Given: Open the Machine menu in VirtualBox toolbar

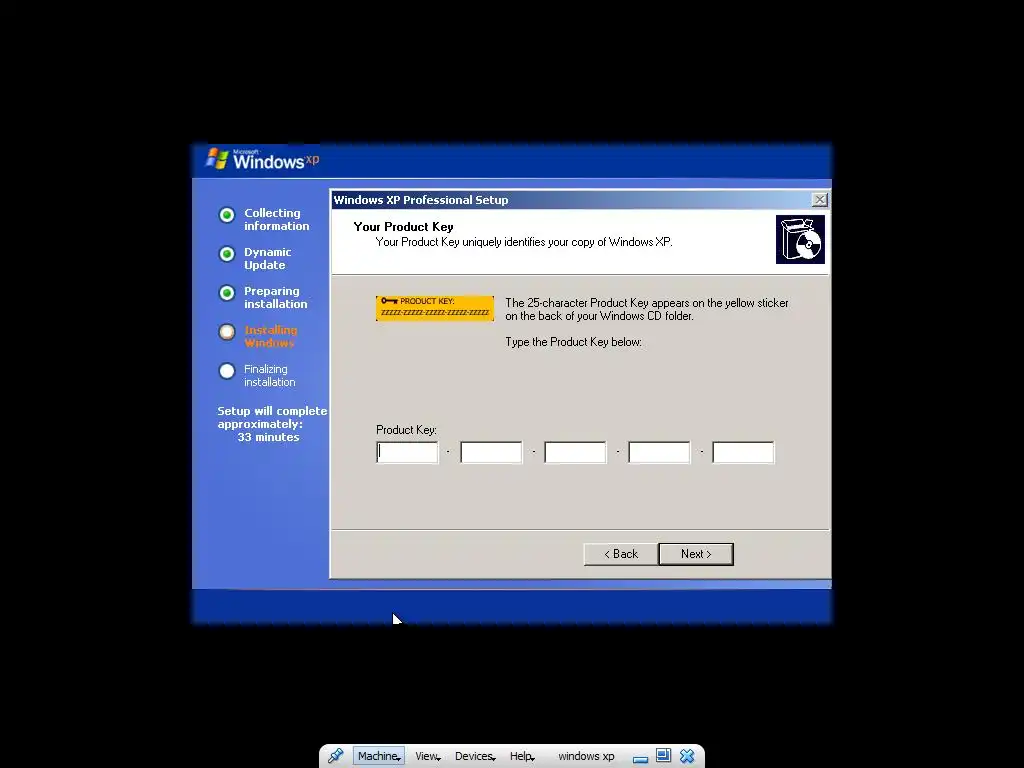Looking at the screenshot, I should [379, 756].
